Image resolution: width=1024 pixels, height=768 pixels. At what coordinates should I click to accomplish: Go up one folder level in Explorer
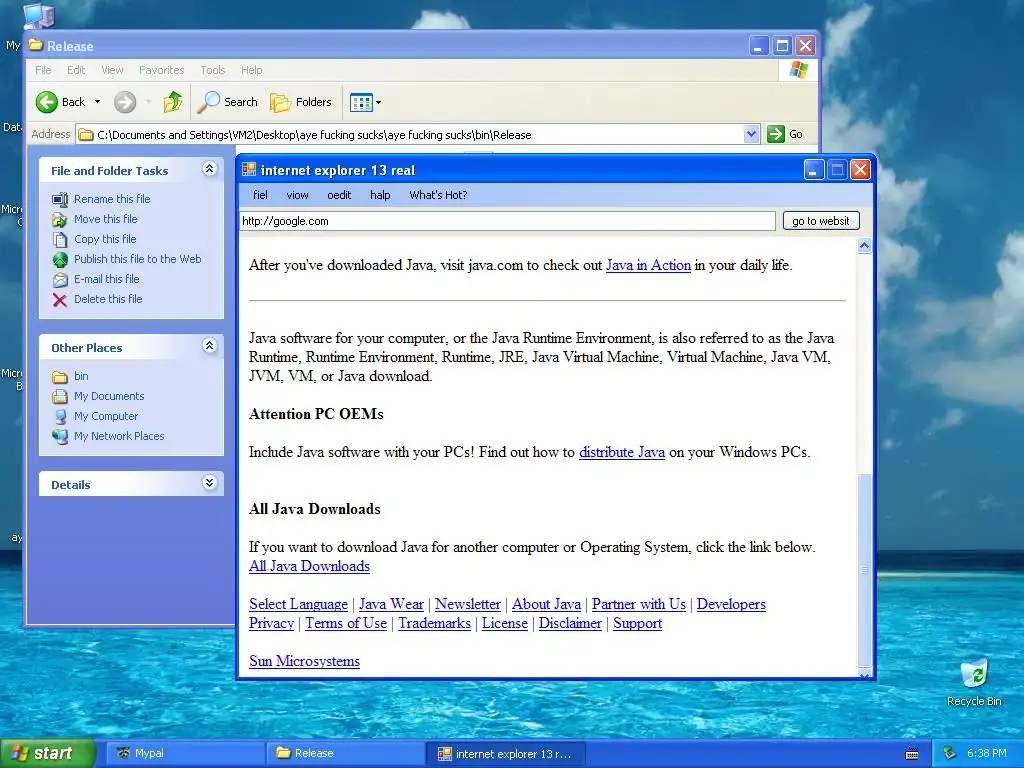(x=173, y=102)
